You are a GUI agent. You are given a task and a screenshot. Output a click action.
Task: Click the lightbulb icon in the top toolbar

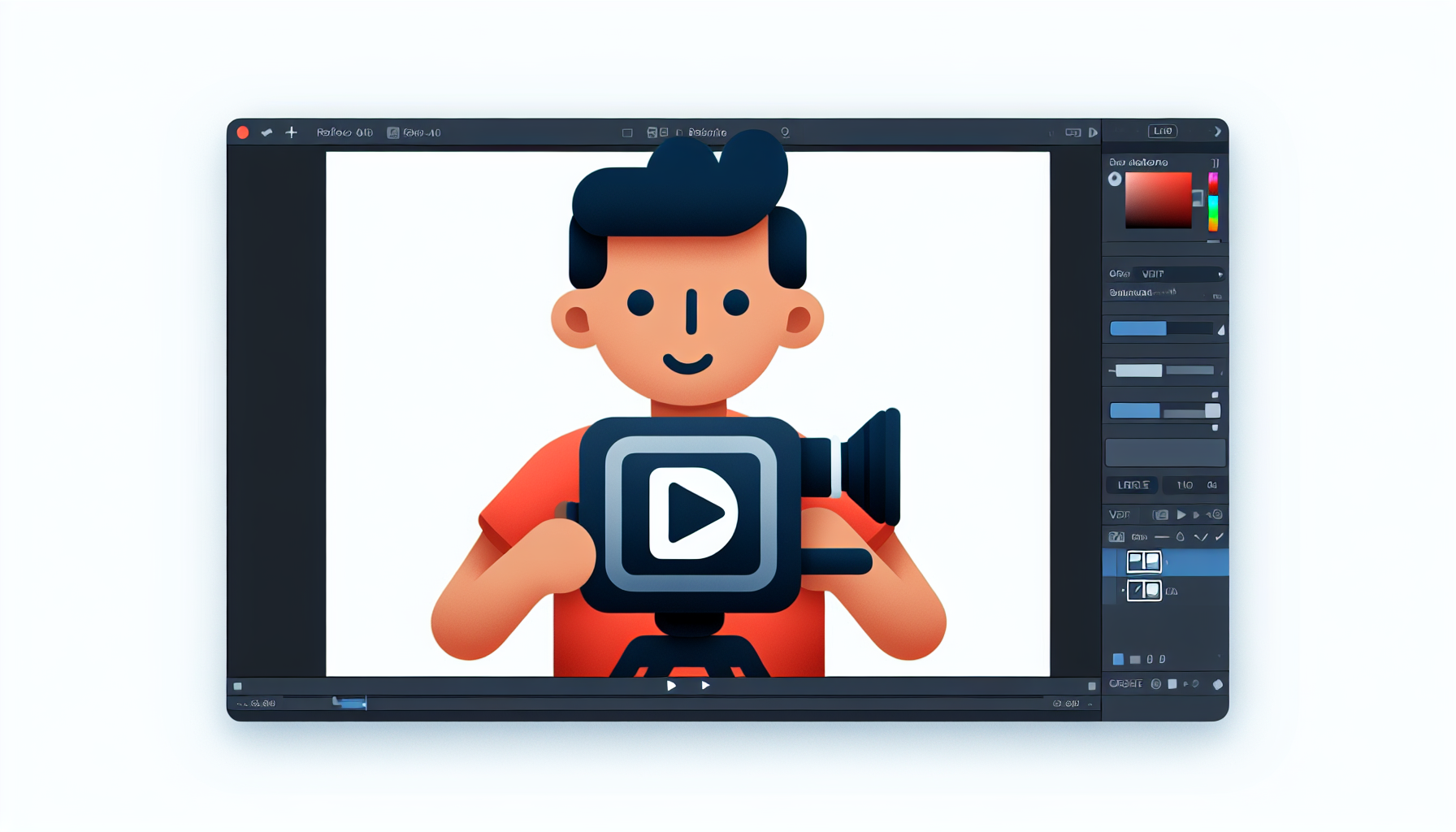click(x=785, y=132)
